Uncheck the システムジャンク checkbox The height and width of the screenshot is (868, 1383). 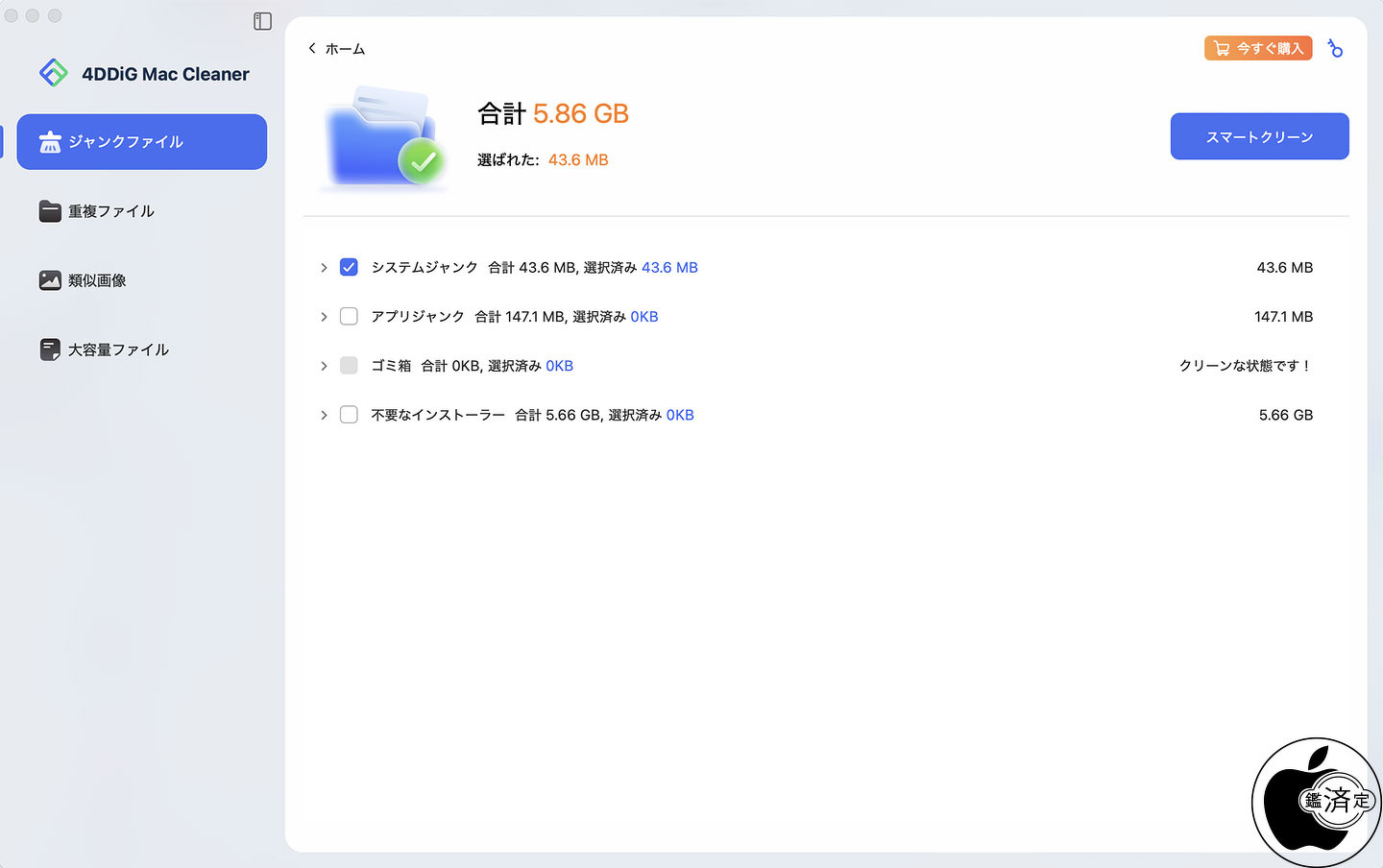pos(349,267)
